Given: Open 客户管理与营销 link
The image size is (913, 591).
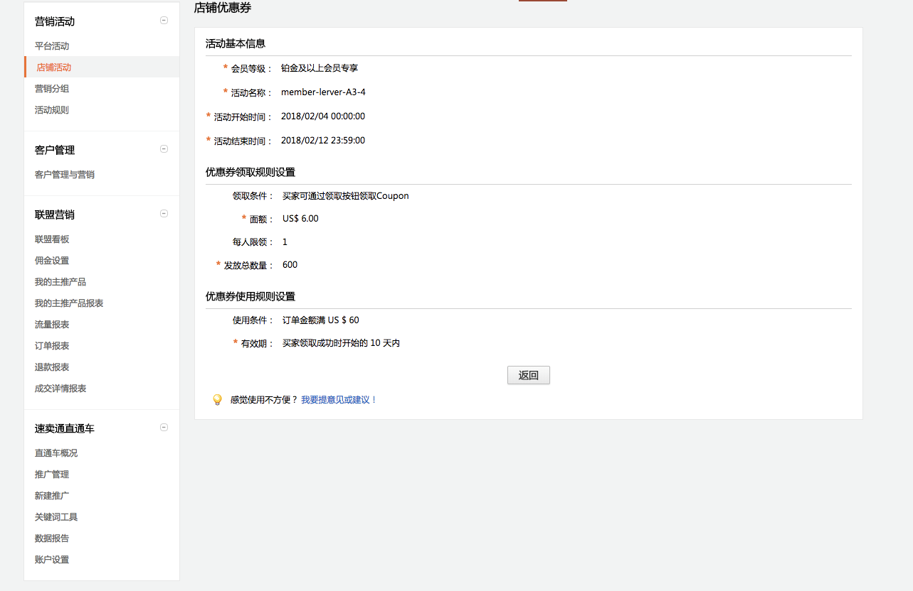Looking at the screenshot, I should click(x=65, y=175).
